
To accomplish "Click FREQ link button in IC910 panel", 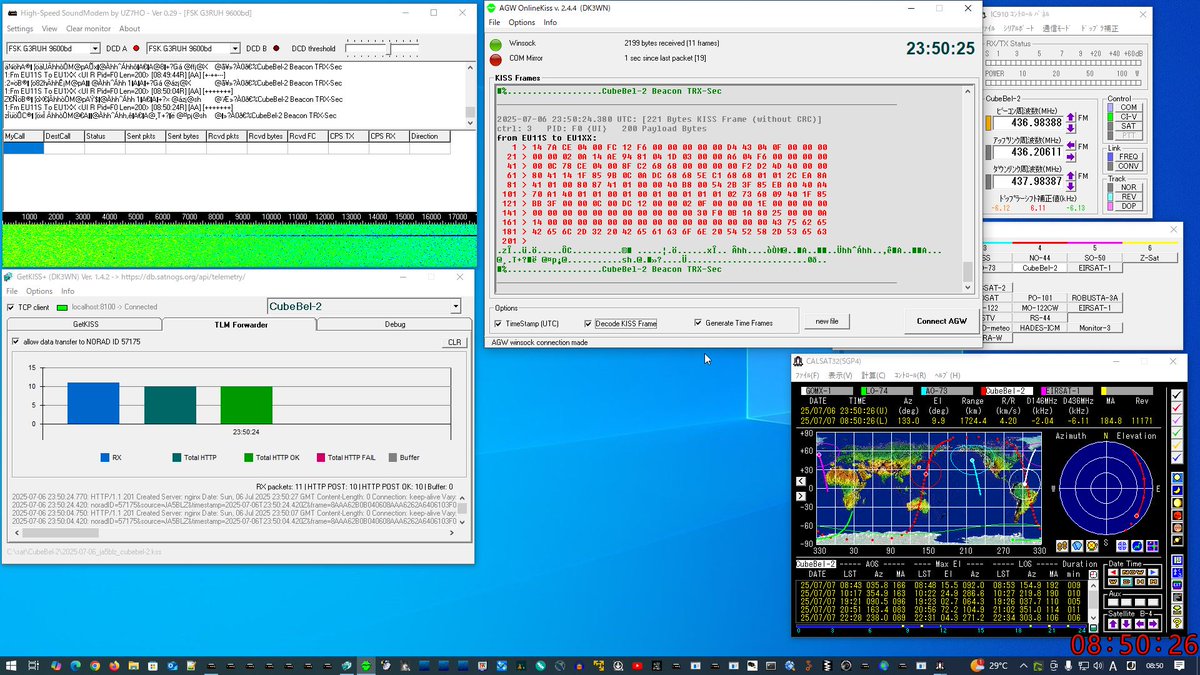I will coord(1129,156).
